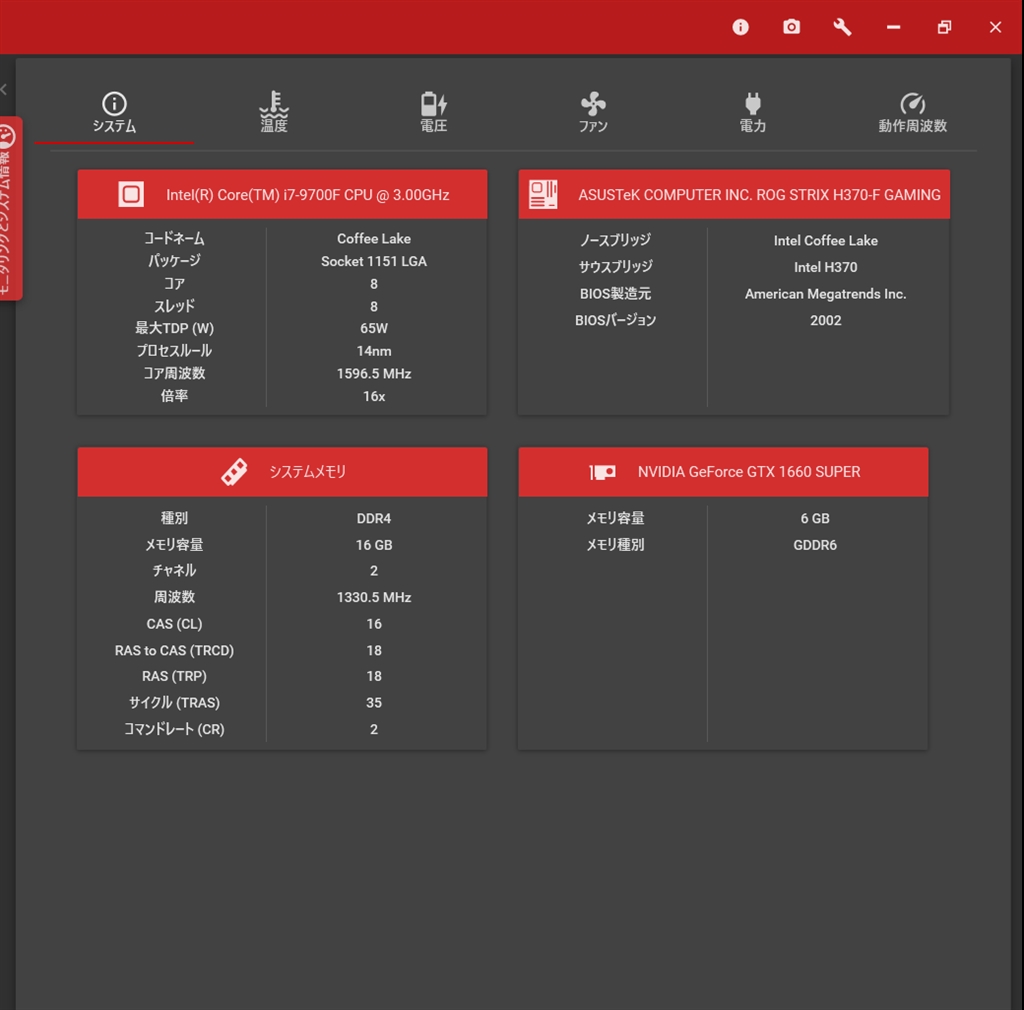
Task: Click the Socket 1151 LGA value
Action: tap(374, 261)
